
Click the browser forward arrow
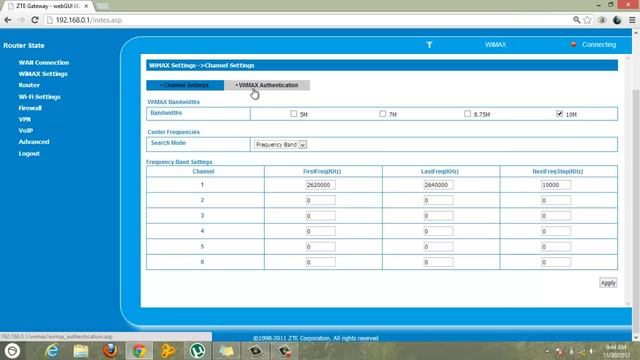pos(21,20)
